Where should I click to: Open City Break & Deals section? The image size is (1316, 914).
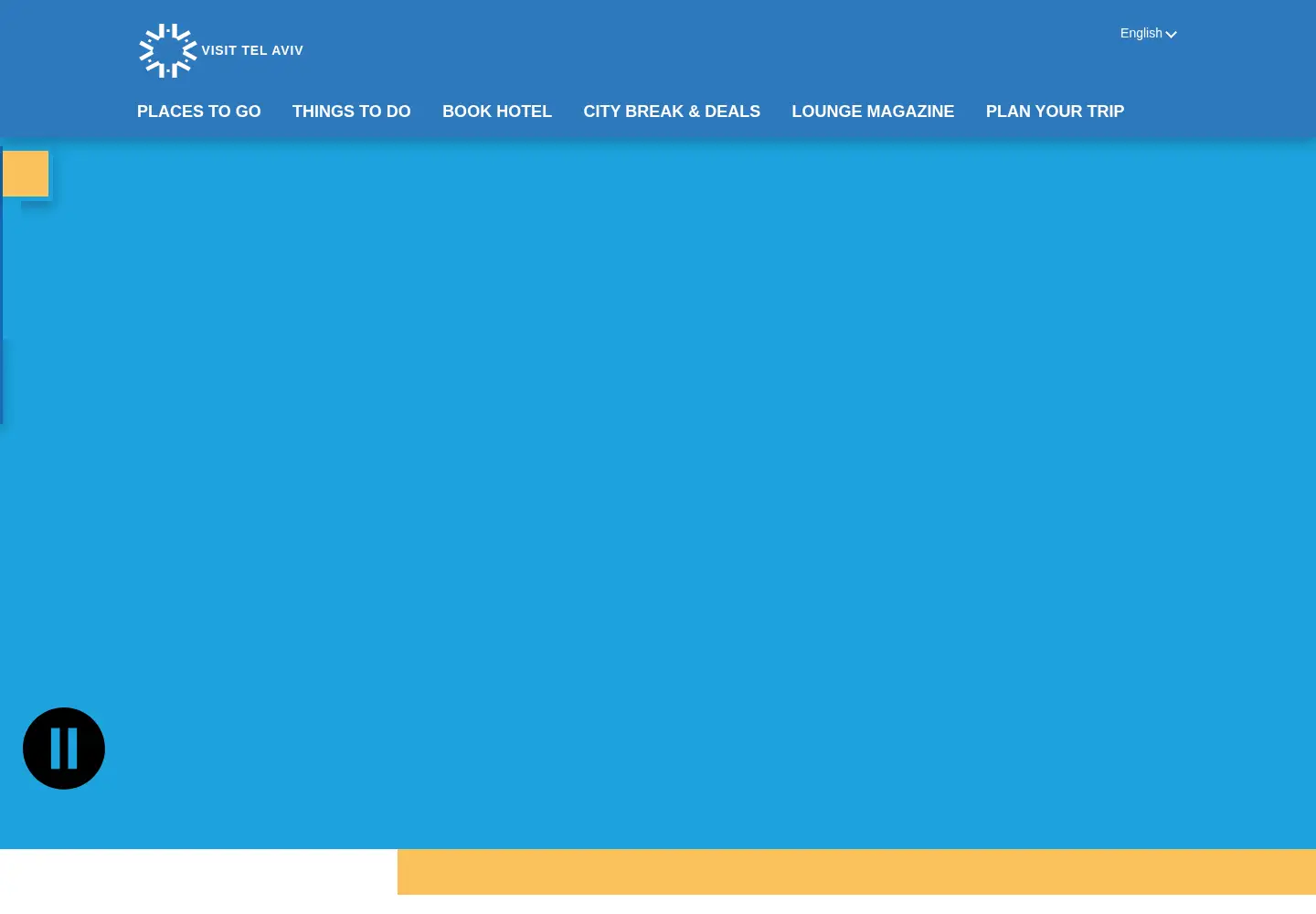coord(672,112)
